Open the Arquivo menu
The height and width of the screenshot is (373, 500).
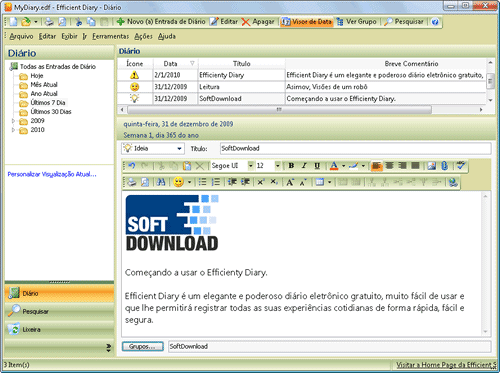(21, 36)
